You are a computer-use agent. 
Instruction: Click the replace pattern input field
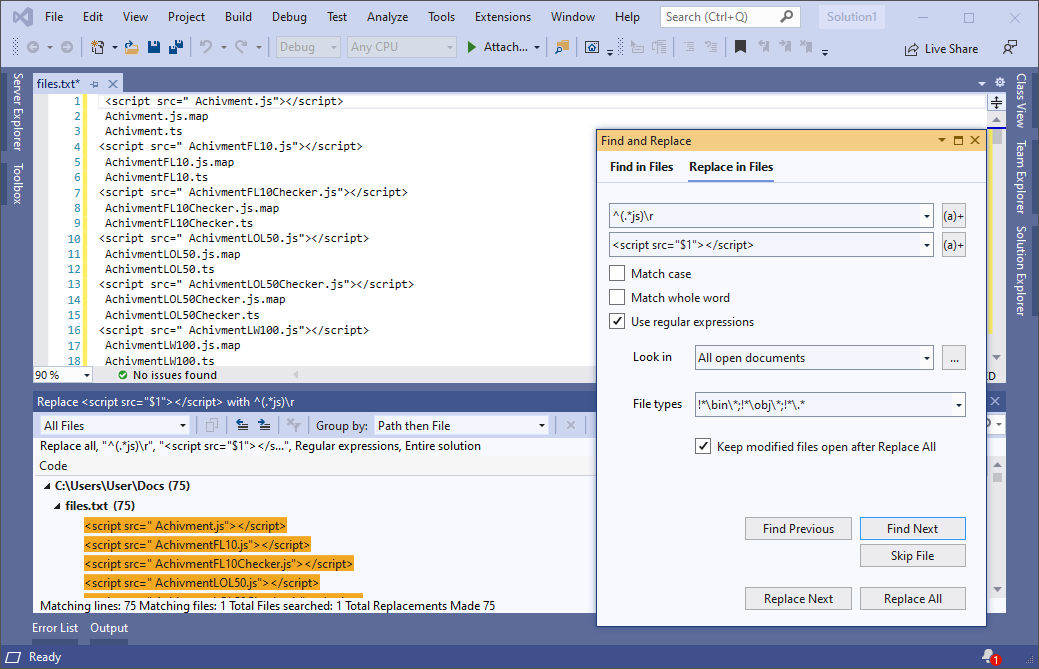pyautogui.click(x=764, y=245)
